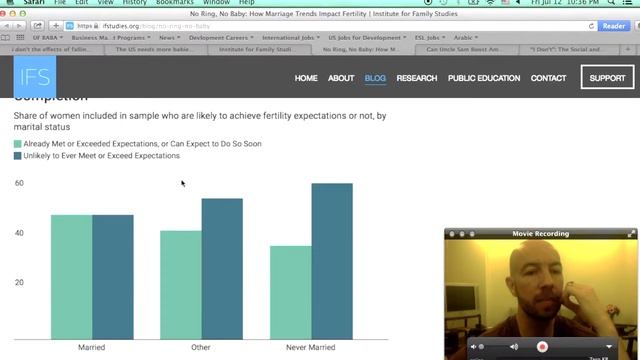Click the recording status circle icon in menu bar
Image resolution: width=640 pixels, height=360 pixels.
[x=428, y=2]
